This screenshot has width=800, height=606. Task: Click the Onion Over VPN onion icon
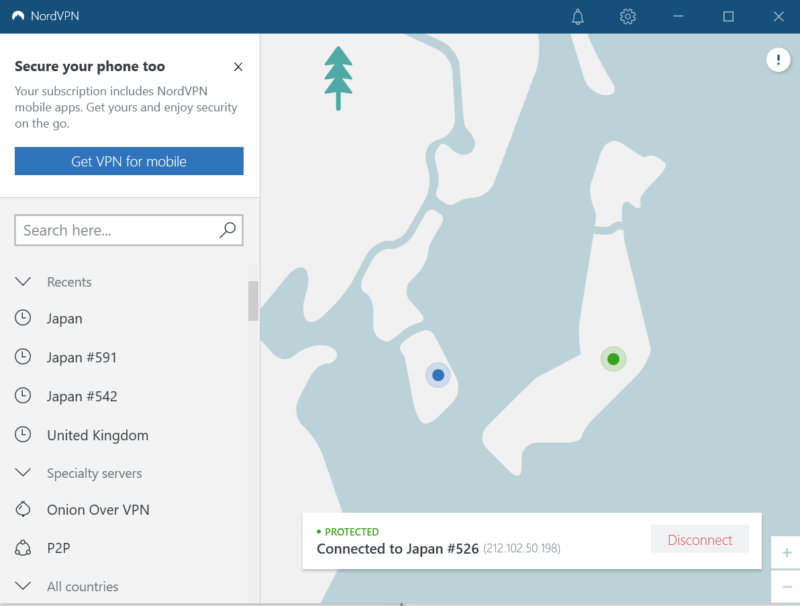pyautogui.click(x=23, y=509)
